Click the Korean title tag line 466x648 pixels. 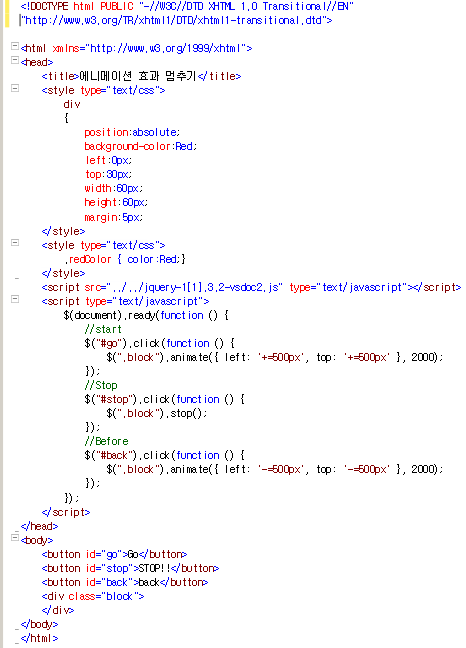pos(141,76)
